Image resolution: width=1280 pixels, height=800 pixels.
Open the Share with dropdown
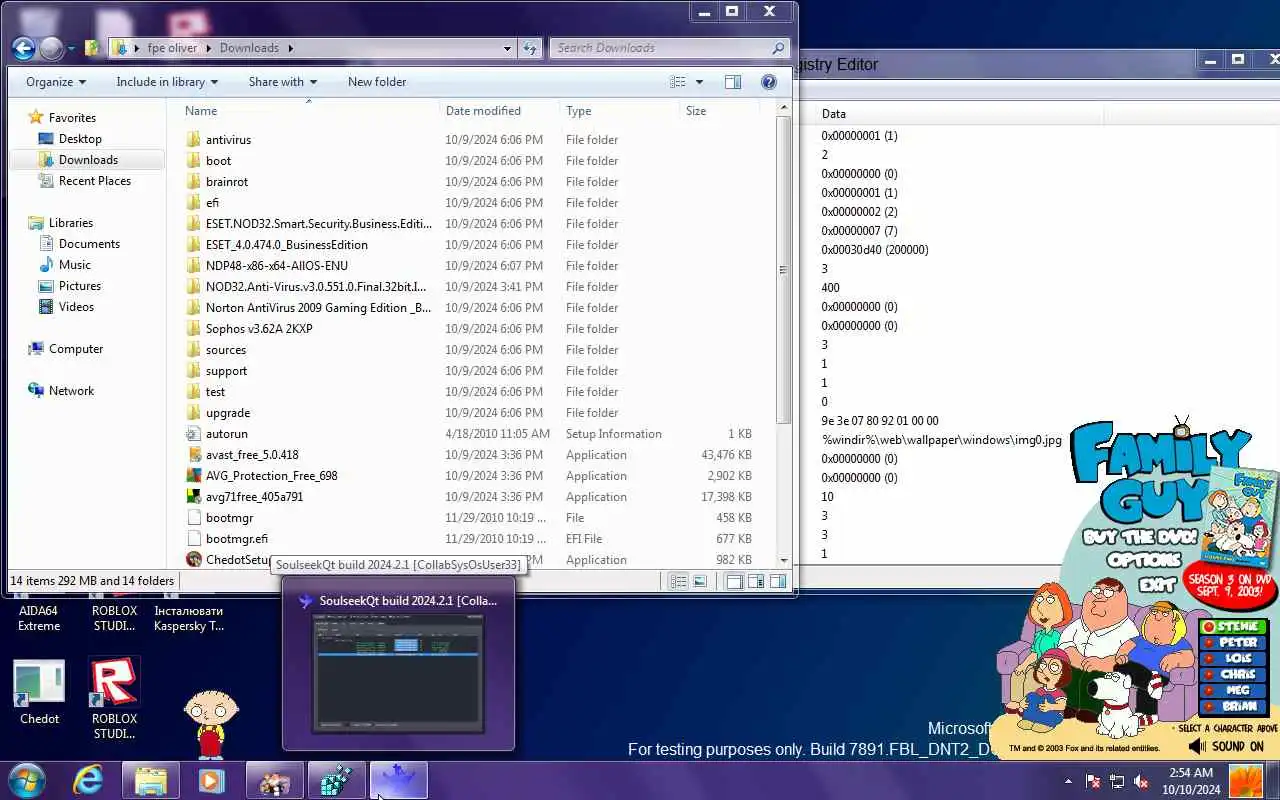pyautogui.click(x=283, y=82)
